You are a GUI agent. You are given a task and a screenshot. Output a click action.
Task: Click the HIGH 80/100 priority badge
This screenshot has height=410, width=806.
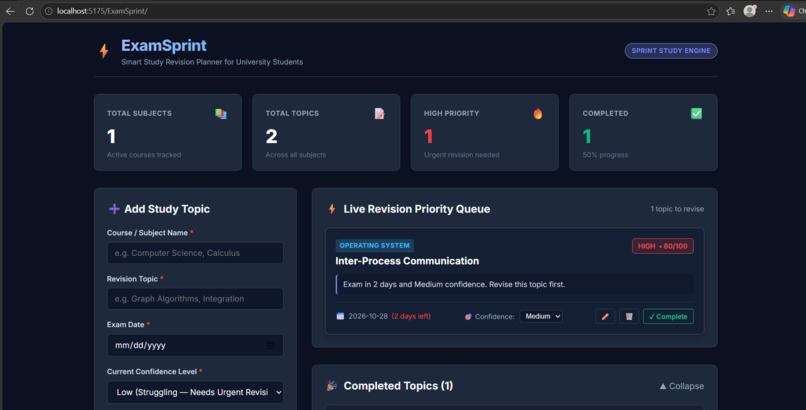pyautogui.click(x=663, y=246)
